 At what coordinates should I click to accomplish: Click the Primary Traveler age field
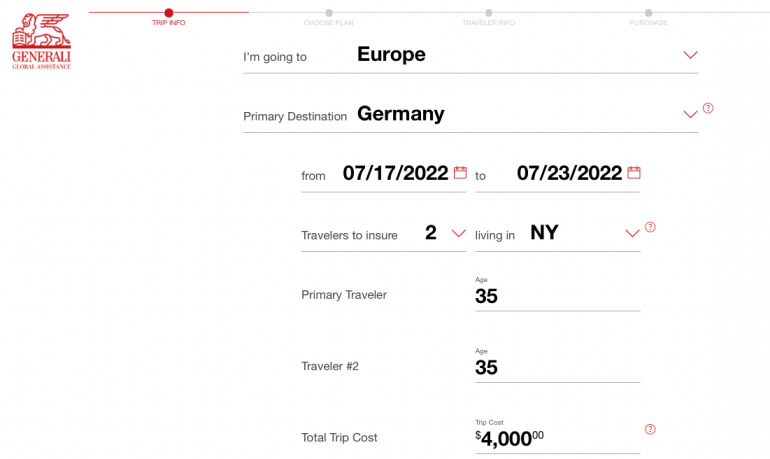point(557,296)
